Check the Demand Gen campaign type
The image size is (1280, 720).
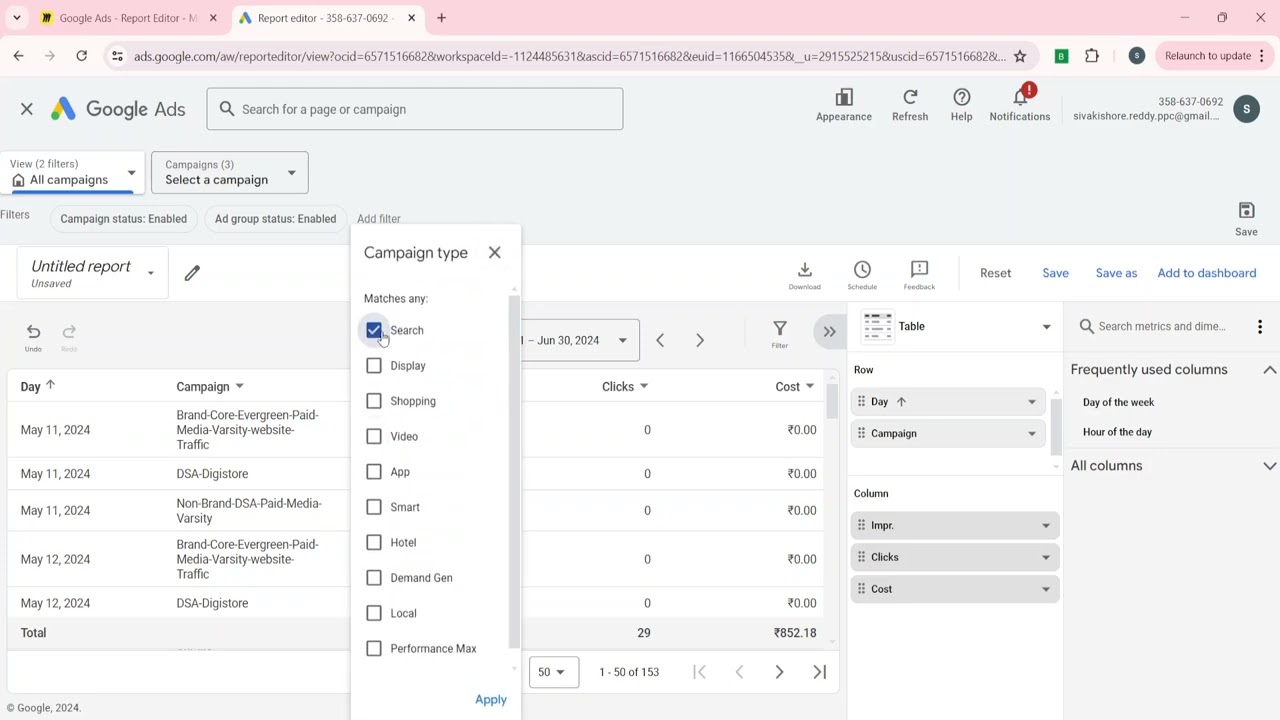click(x=374, y=578)
